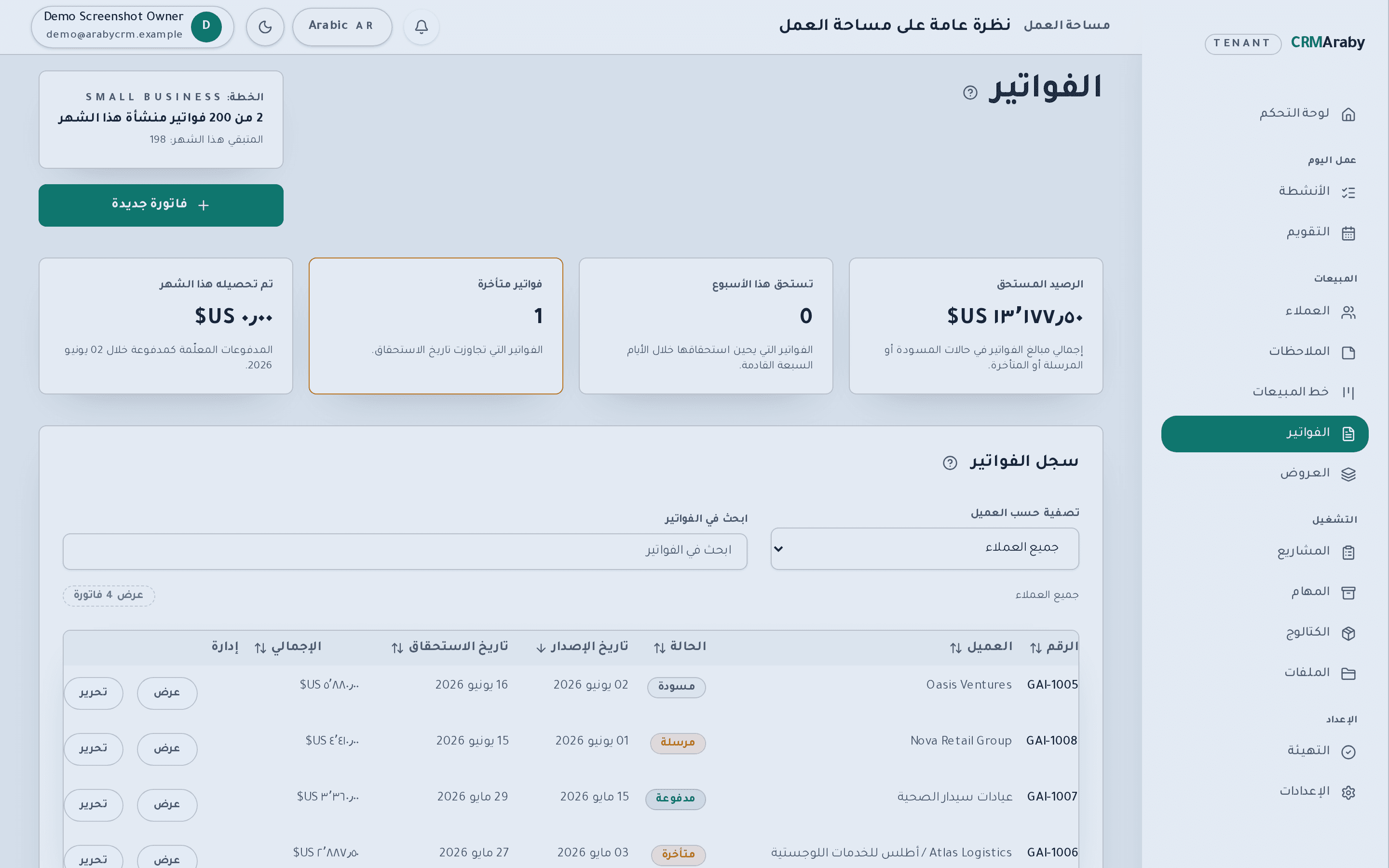Viewport: 1389px width, 868px height.
Task: Click the التهيئة check-circle icon
Action: coord(1348,751)
